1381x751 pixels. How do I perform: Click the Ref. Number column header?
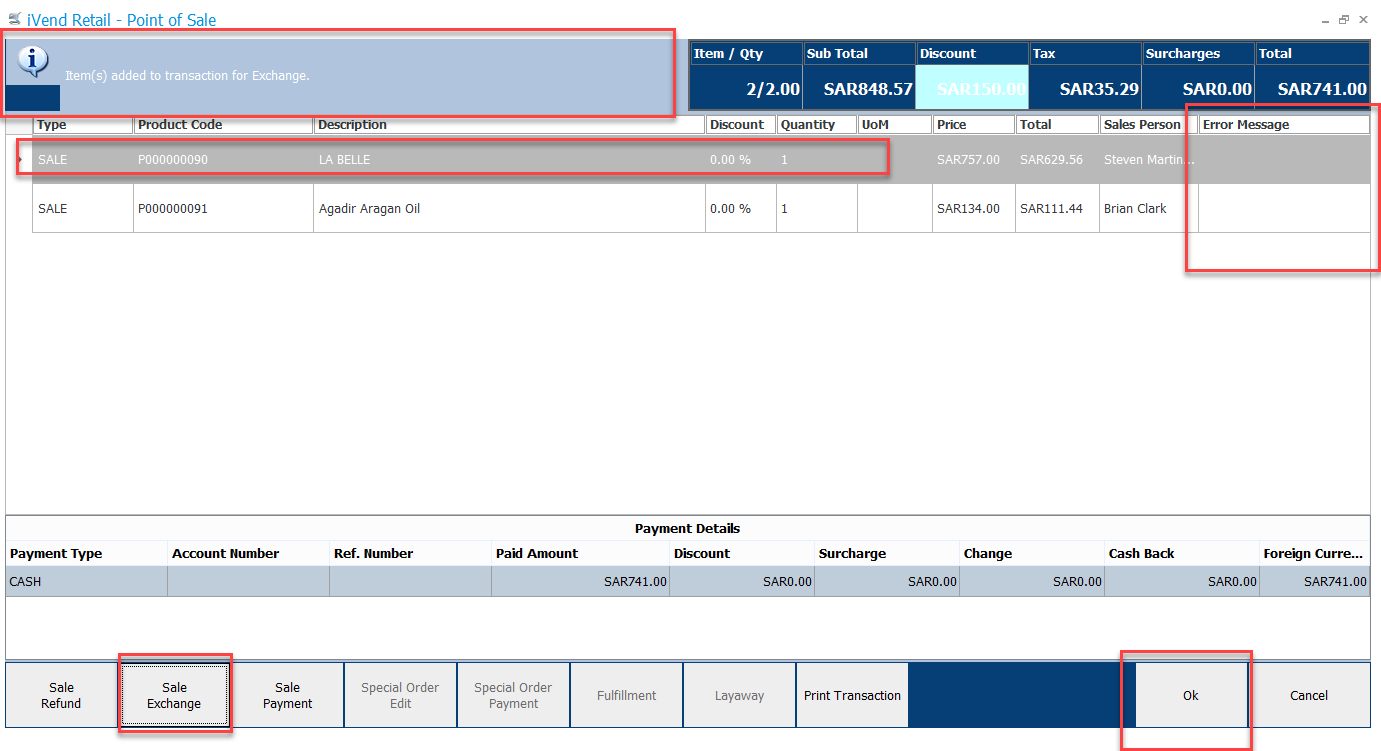[410, 553]
